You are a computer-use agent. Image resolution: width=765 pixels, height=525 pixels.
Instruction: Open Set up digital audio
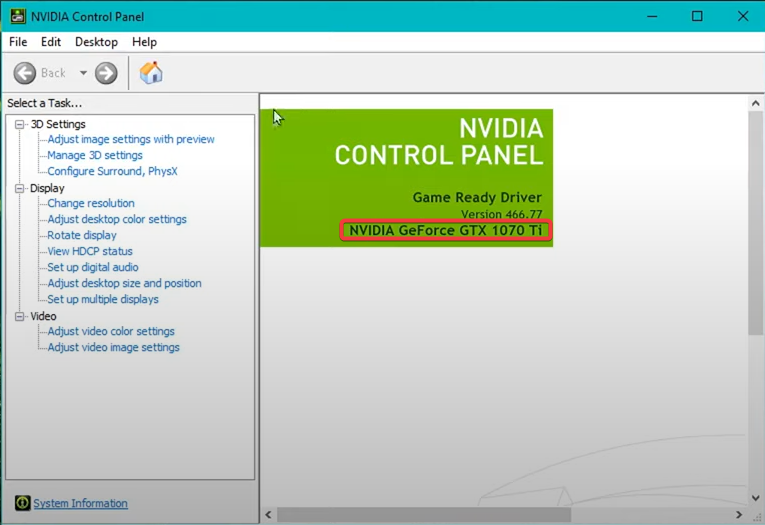point(93,267)
